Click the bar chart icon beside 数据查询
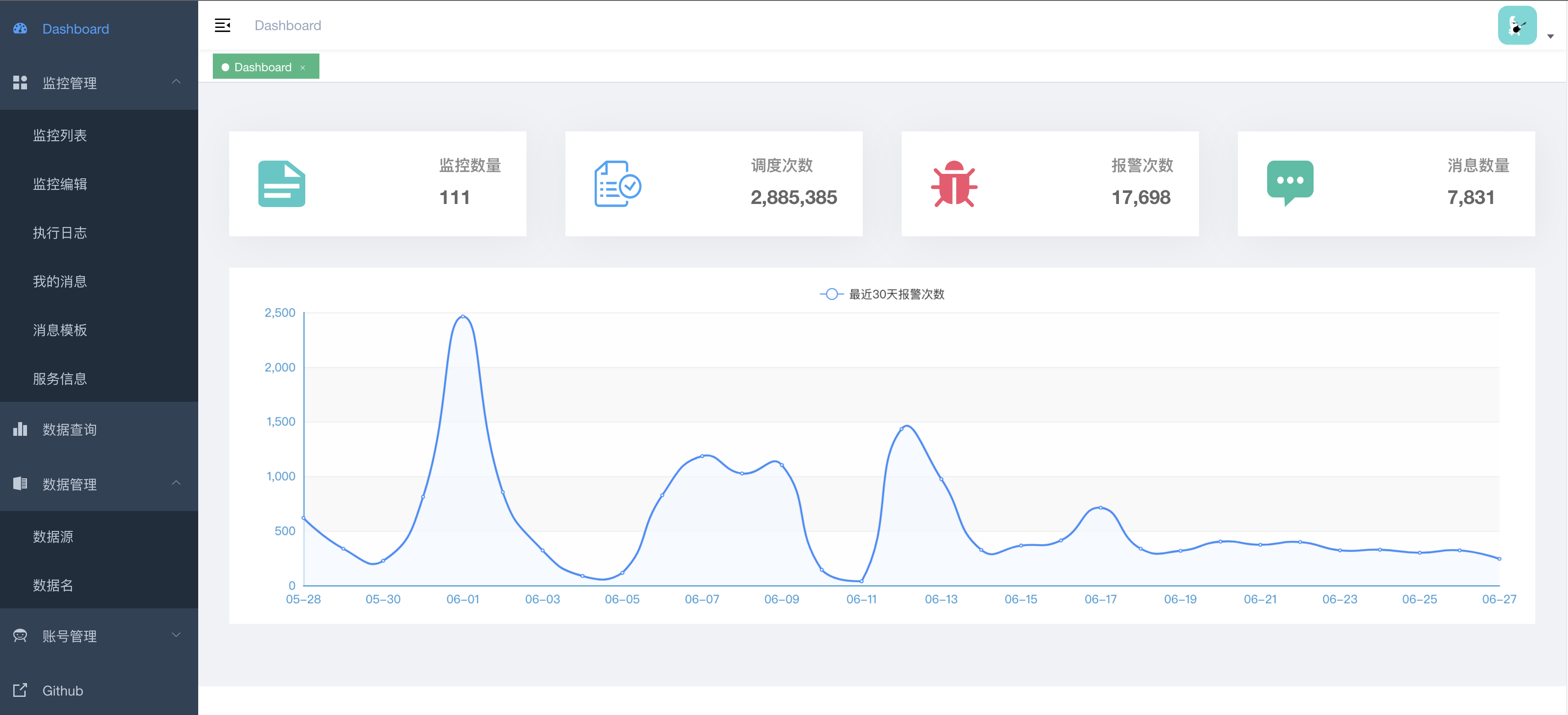Image resolution: width=1568 pixels, height=715 pixels. 20,430
